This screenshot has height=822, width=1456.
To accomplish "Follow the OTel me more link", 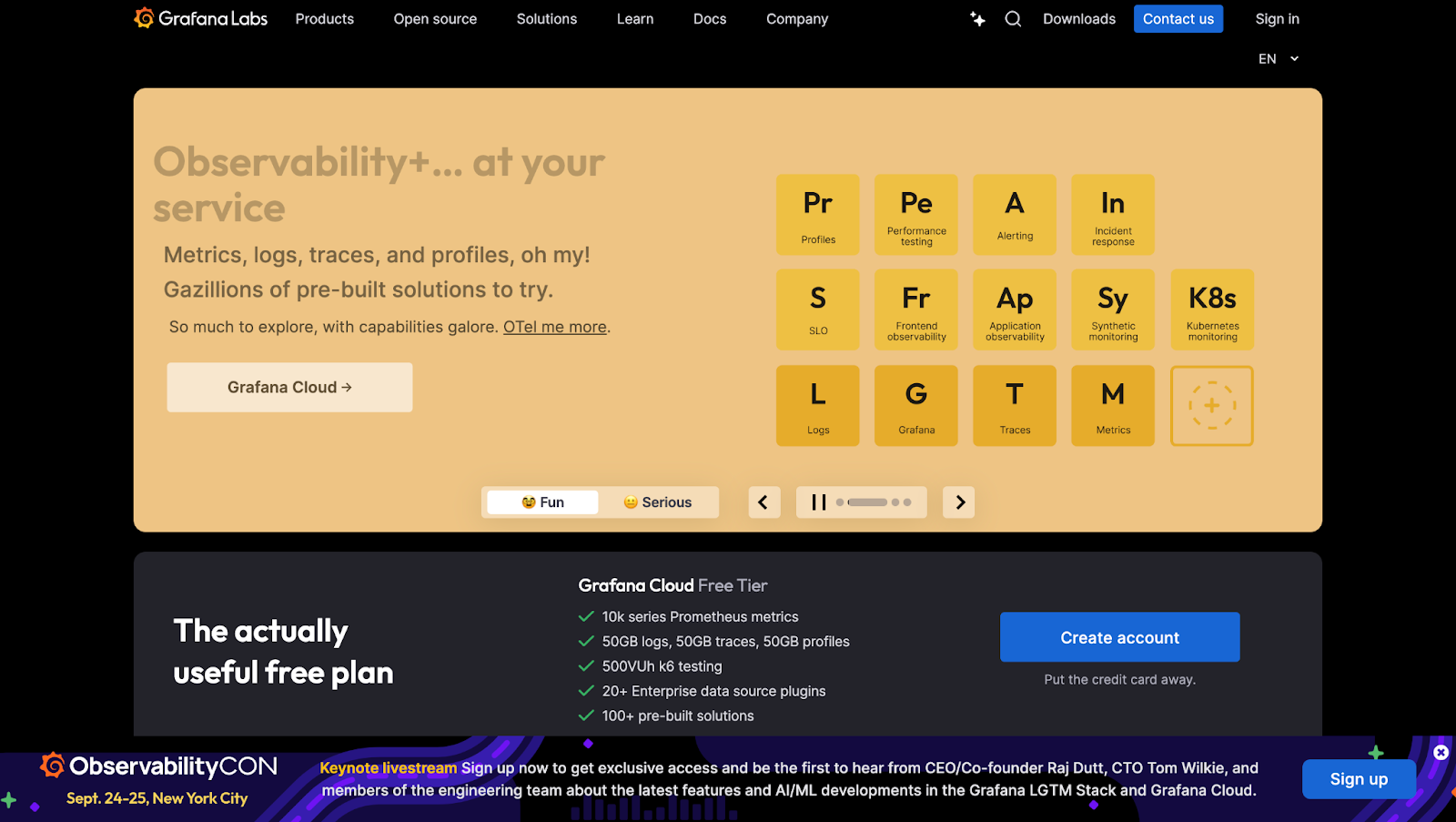I will pyautogui.click(x=555, y=327).
